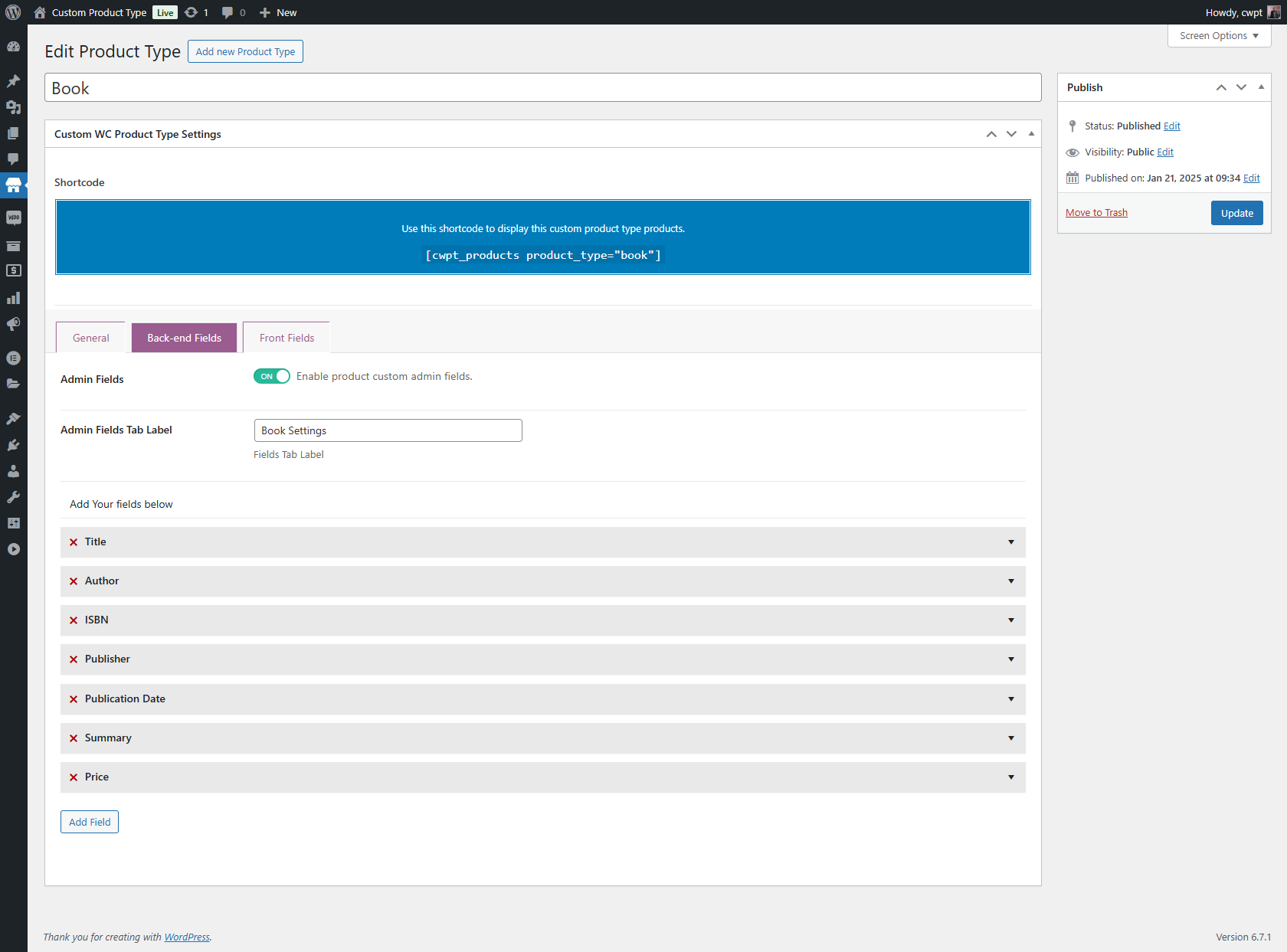The height and width of the screenshot is (952, 1287).
Task: Click the Add Field button
Action: point(90,822)
